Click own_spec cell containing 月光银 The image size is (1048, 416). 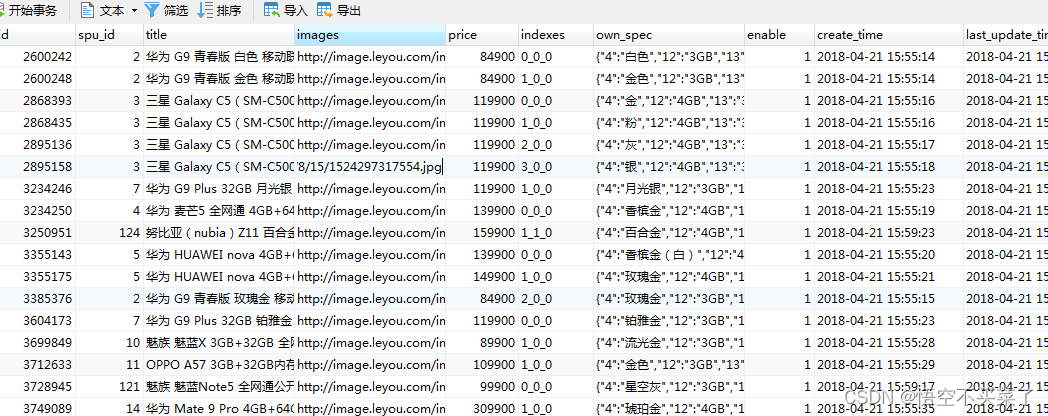[669, 189]
